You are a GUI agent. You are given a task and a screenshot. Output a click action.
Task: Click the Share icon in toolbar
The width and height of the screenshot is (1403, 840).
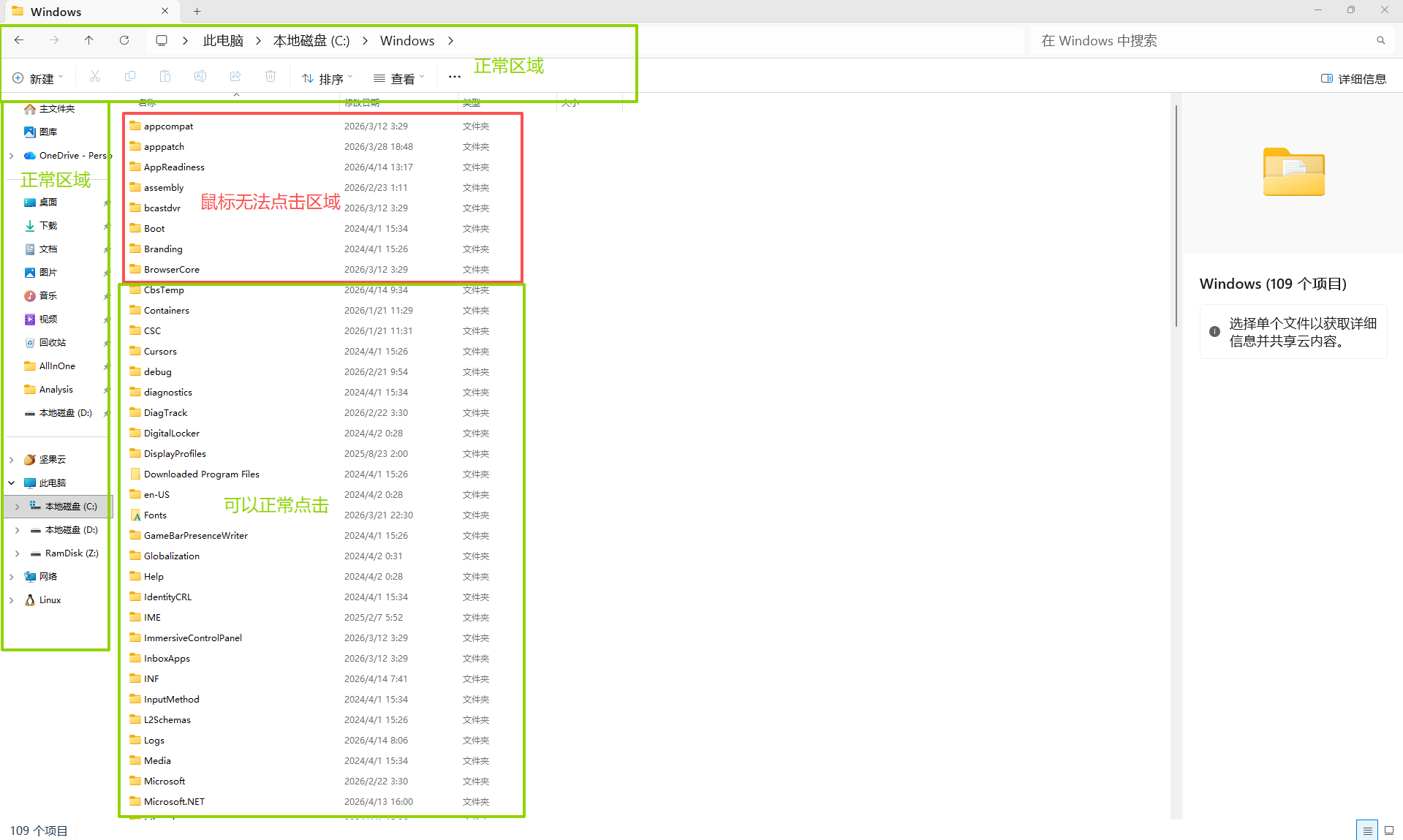point(235,77)
